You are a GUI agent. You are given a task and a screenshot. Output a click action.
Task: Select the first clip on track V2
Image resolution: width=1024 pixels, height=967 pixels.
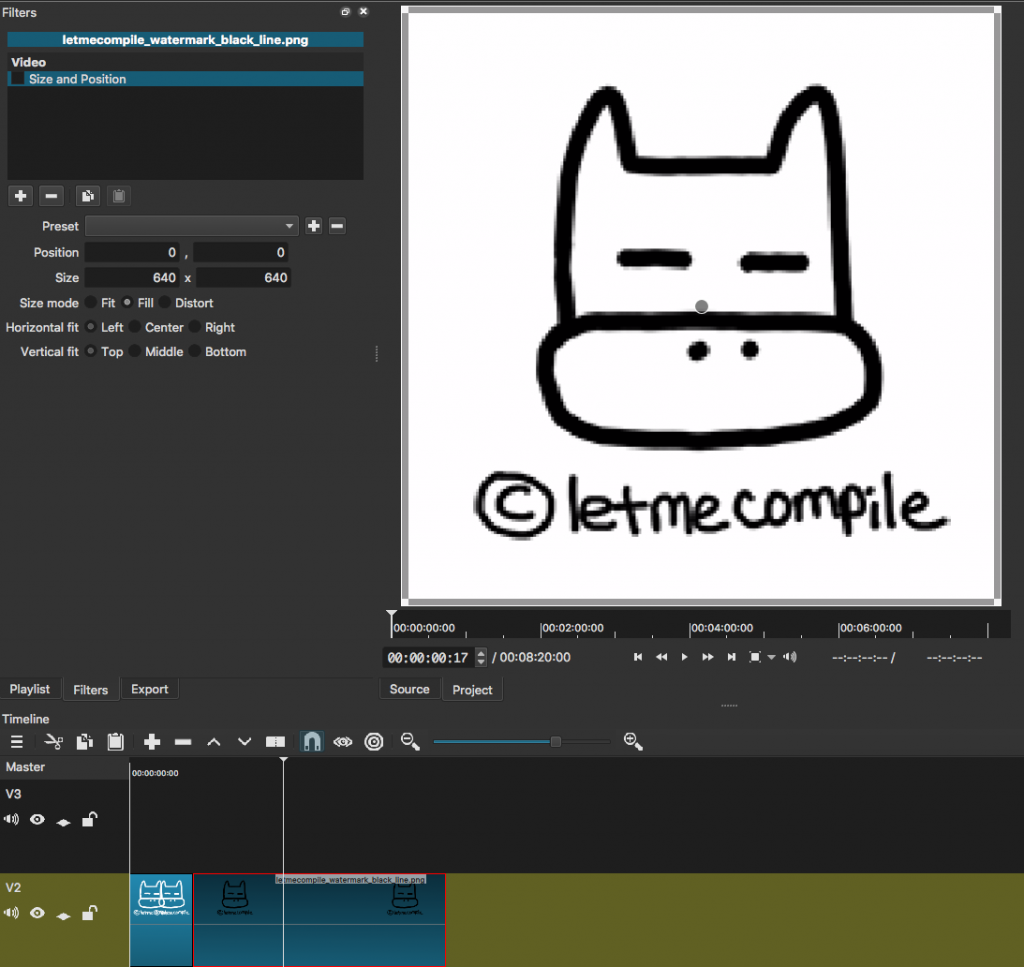click(161, 919)
